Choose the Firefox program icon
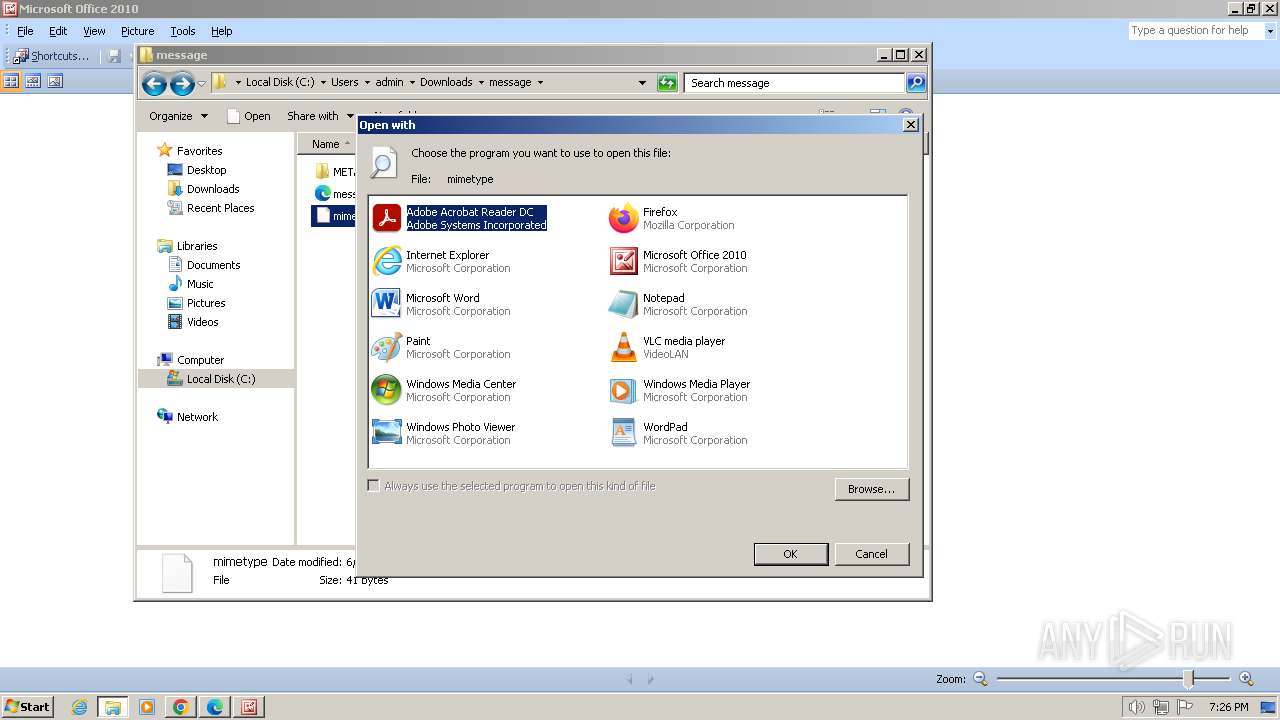 (624, 218)
